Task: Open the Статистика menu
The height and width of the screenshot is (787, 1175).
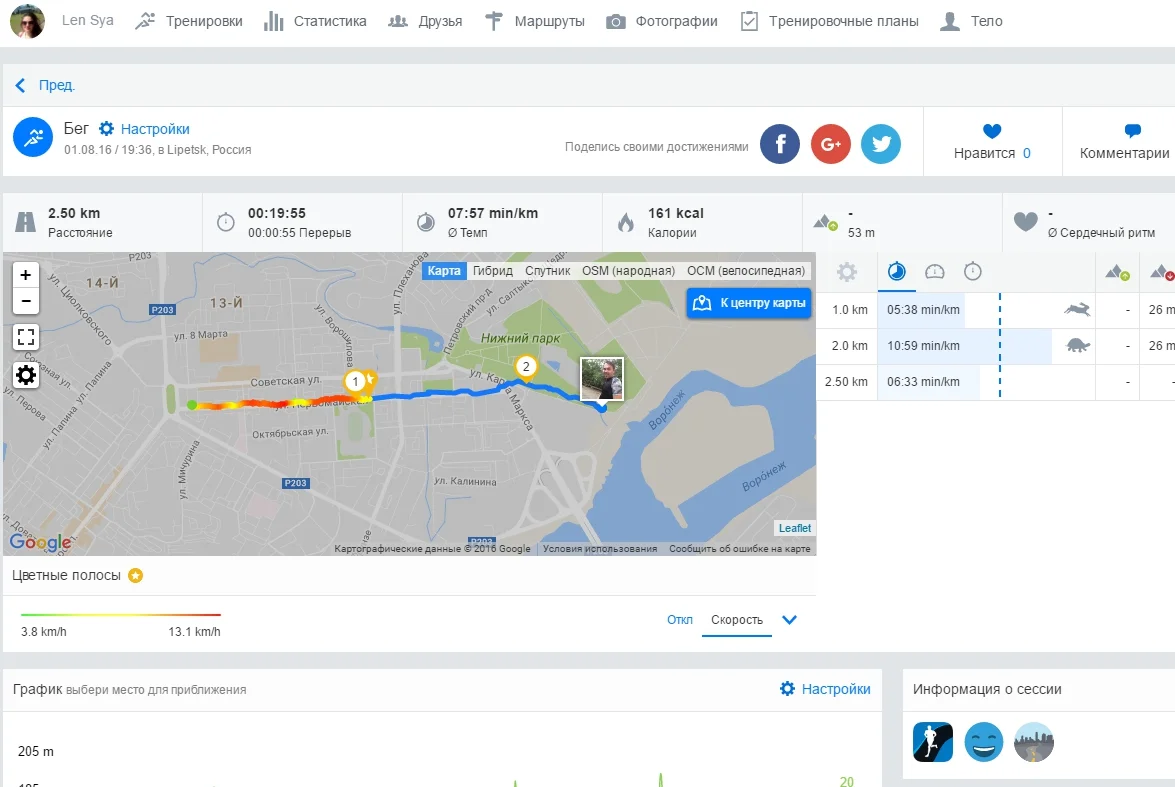Action: pyautogui.click(x=315, y=21)
